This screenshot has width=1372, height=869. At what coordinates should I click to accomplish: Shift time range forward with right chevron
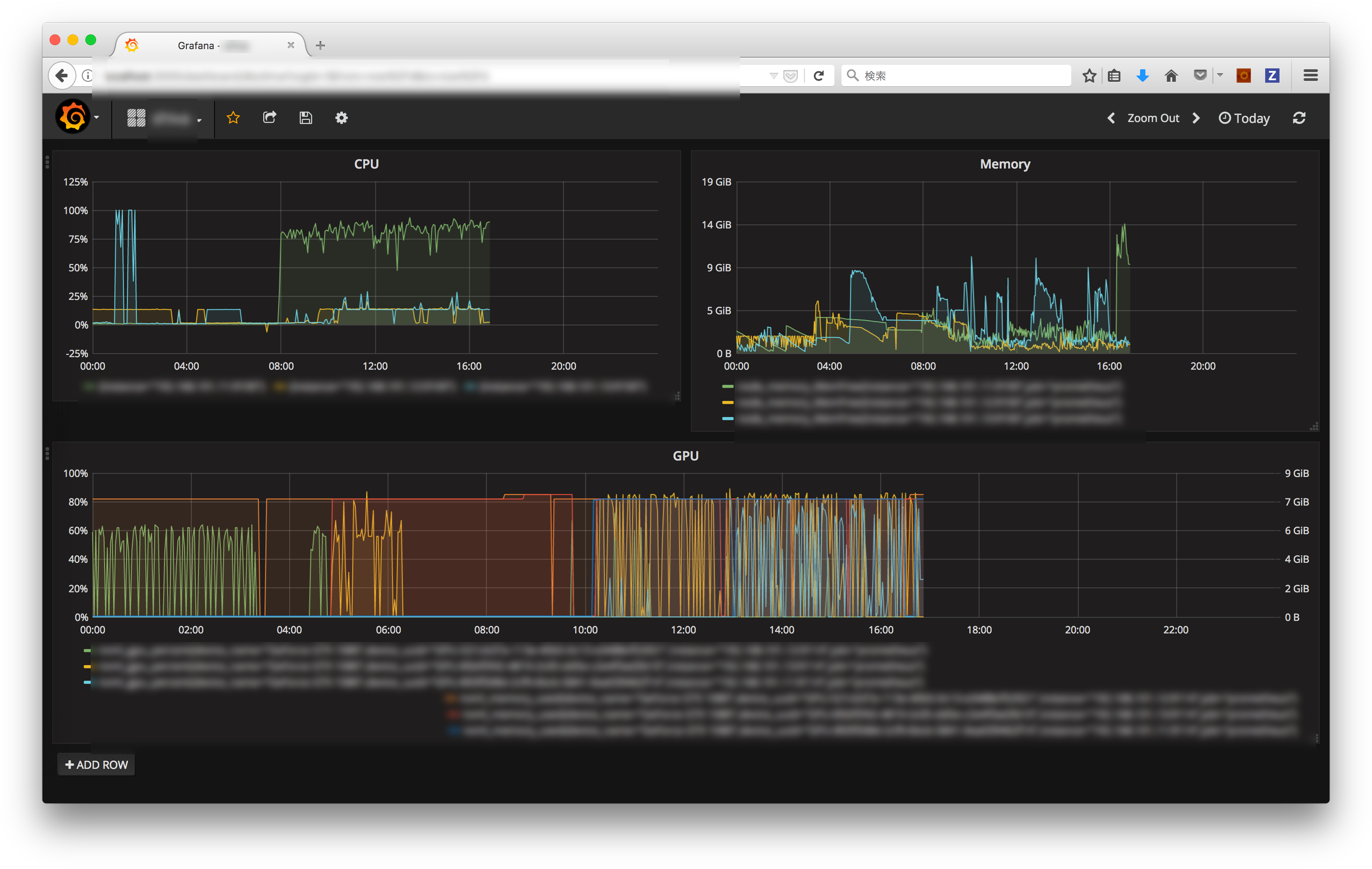coord(1196,118)
